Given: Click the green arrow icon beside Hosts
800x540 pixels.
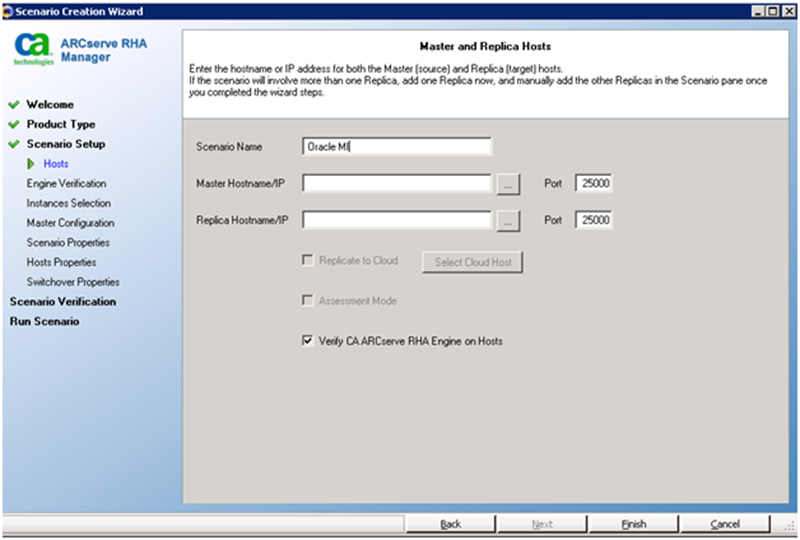Looking at the screenshot, I should coord(31,164).
